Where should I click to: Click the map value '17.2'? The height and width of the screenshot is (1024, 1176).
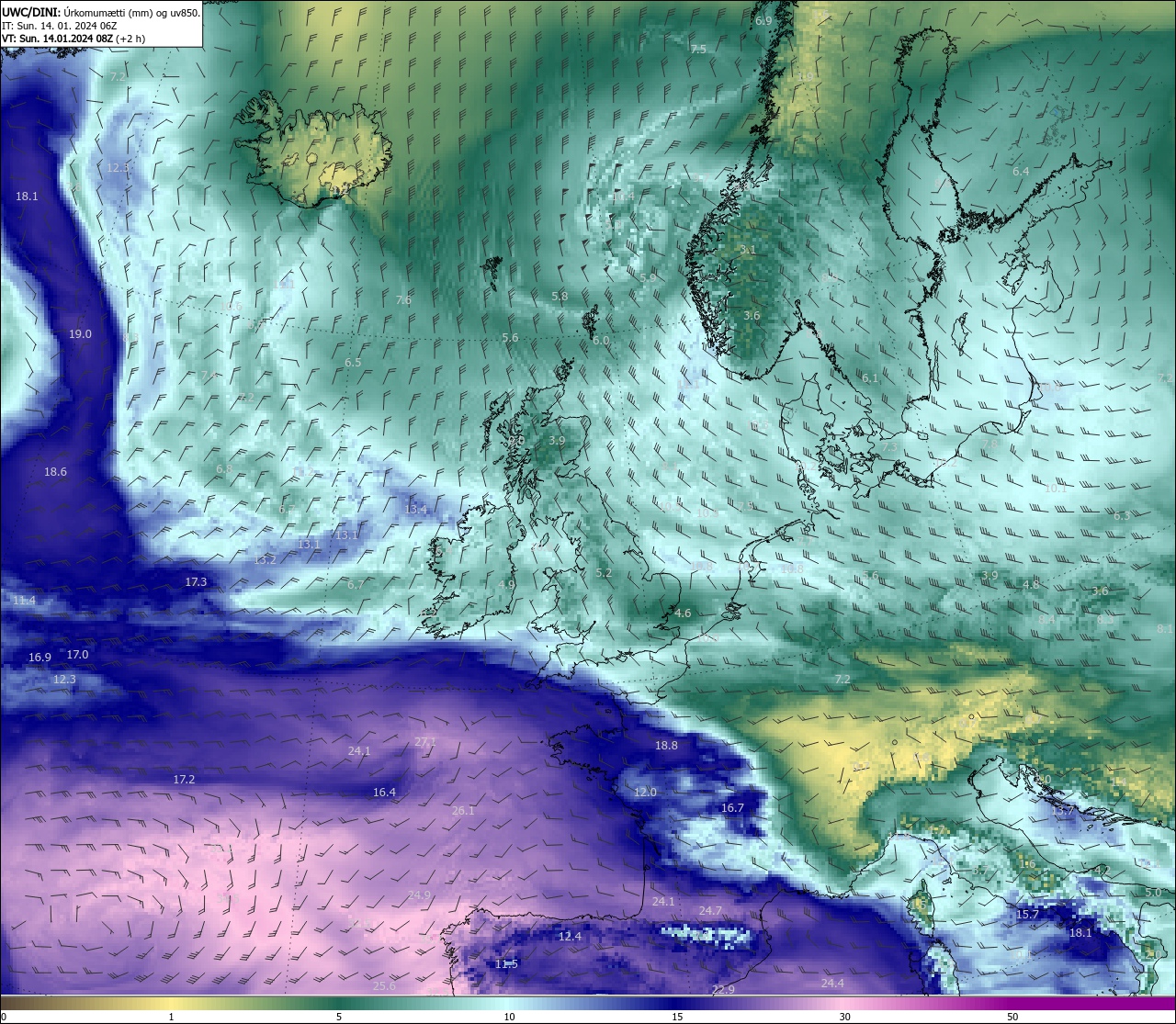click(x=184, y=779)
